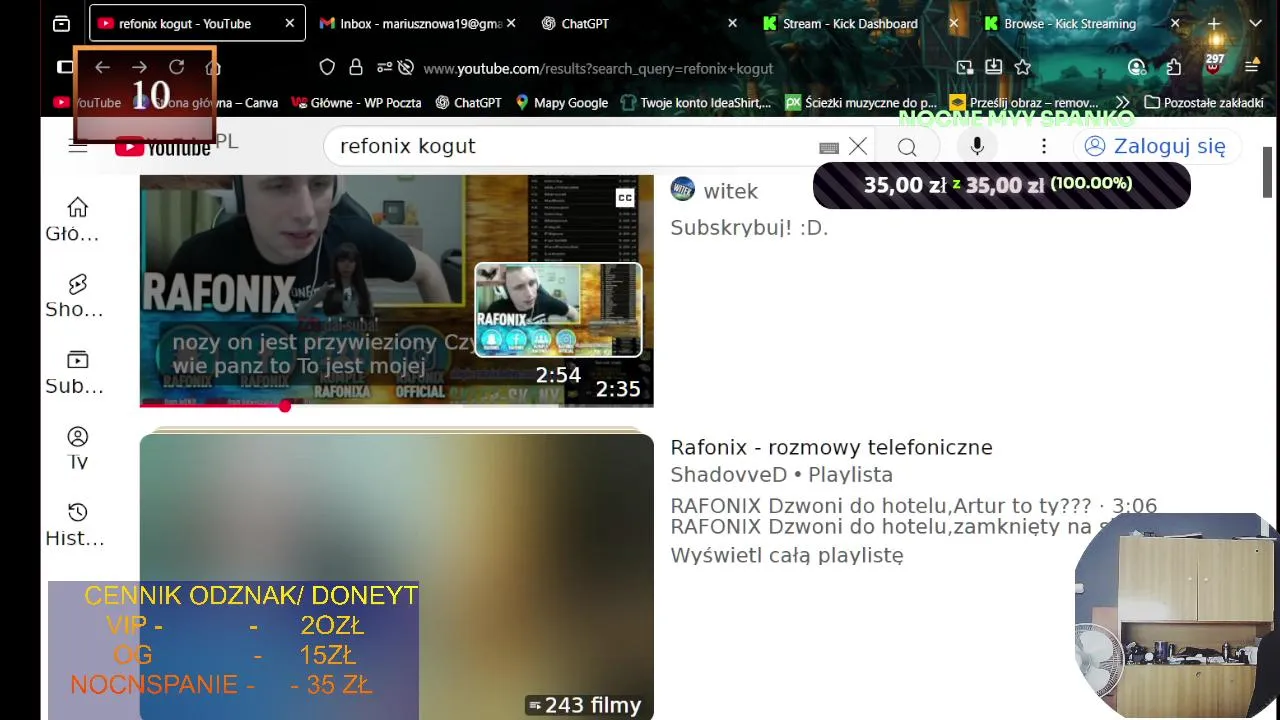
Task: Open Firefox View icon left of tabs
Action: click(62, 23)
